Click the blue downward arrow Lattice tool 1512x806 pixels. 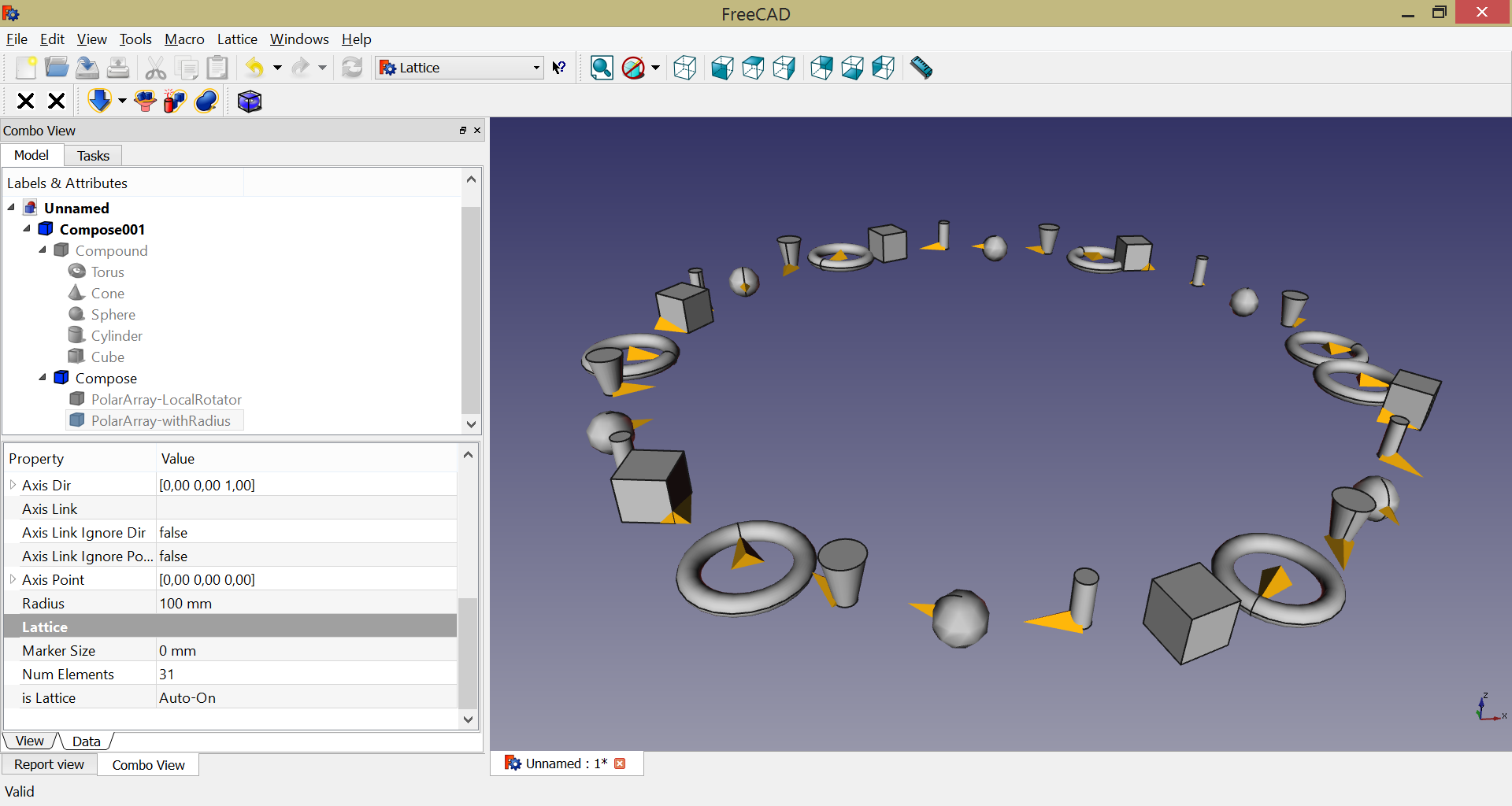coord(100,101)
